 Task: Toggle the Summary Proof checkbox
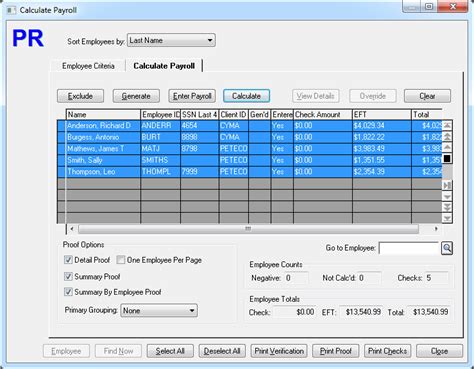click(68, 276)
